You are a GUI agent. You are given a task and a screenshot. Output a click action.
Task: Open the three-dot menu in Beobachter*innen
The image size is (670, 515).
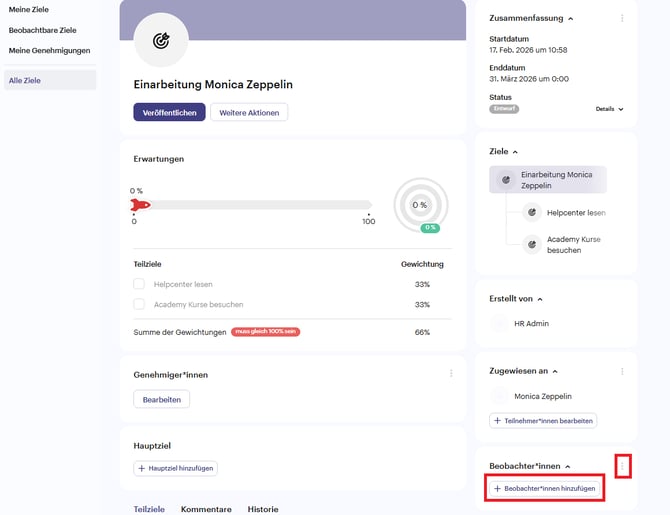pyautogui.click(x=623, y=466)
